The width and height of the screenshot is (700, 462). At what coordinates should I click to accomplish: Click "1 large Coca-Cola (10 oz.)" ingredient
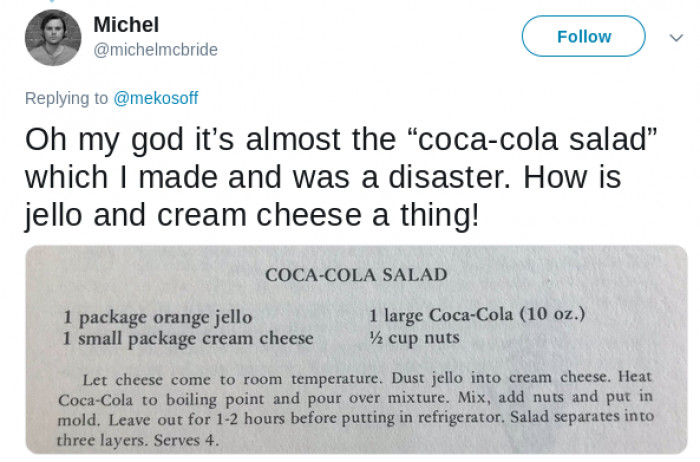tap(477, 316)
